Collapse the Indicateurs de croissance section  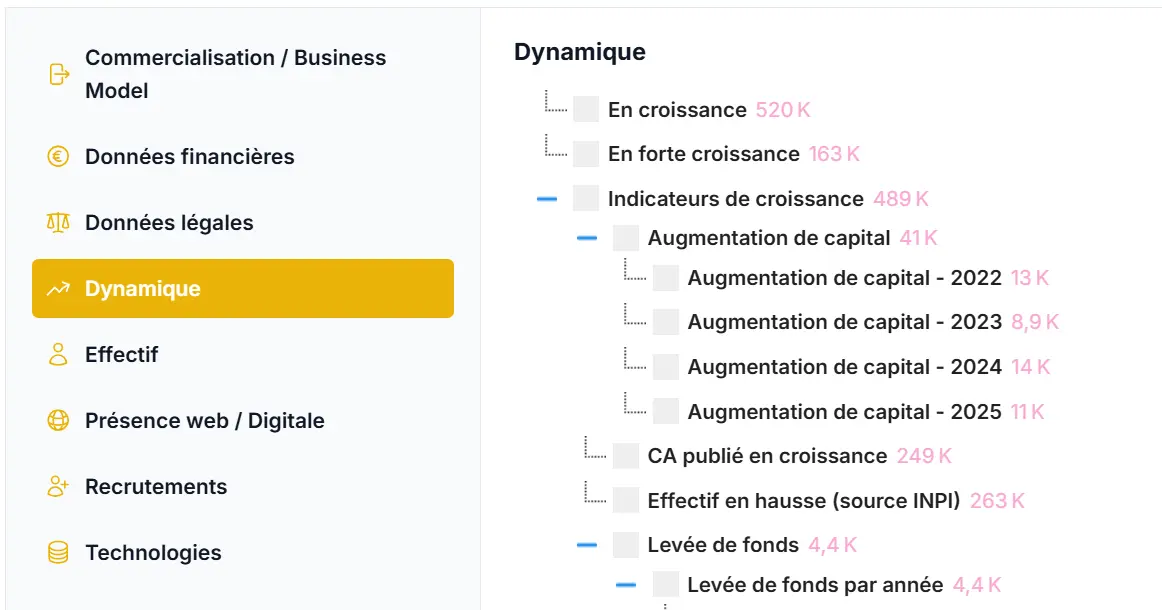546,198
